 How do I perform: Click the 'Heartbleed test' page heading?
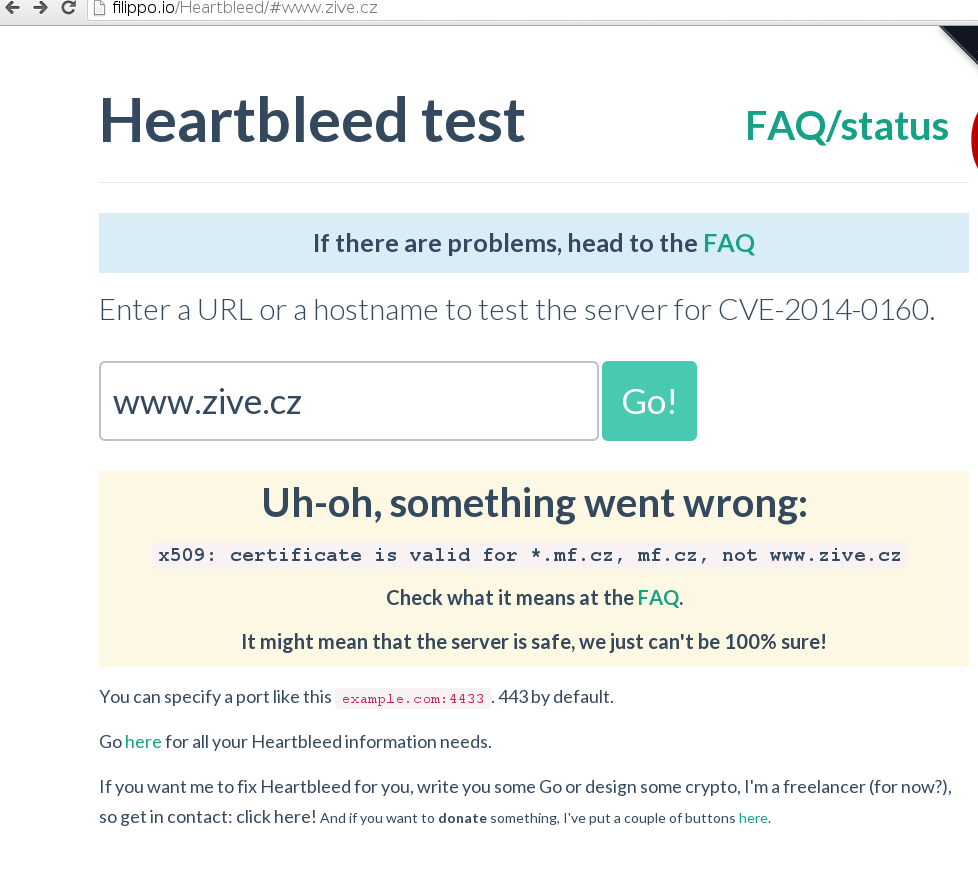click(x=312, y=121)
